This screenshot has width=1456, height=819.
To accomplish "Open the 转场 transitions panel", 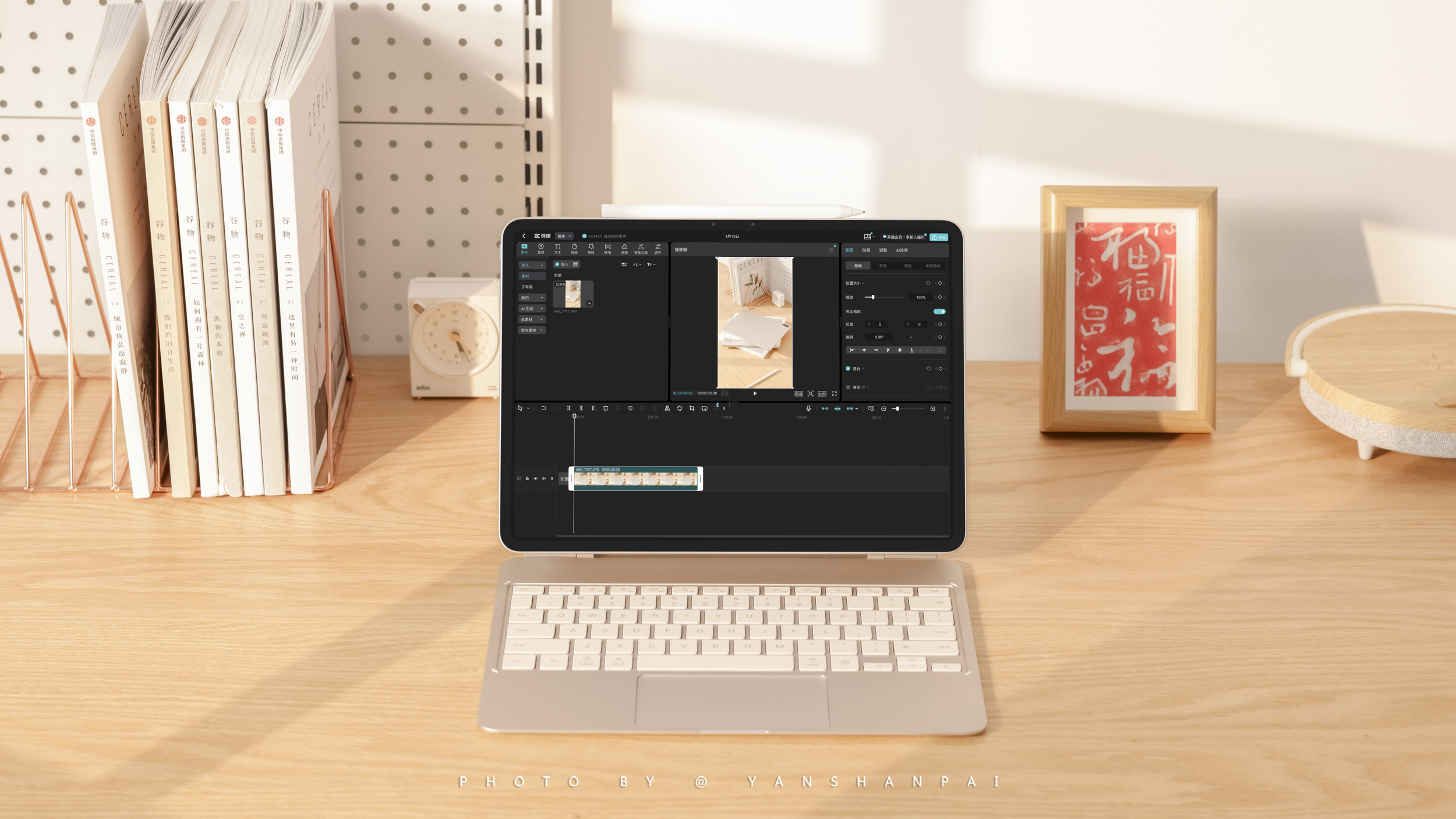I will (607, 249).
